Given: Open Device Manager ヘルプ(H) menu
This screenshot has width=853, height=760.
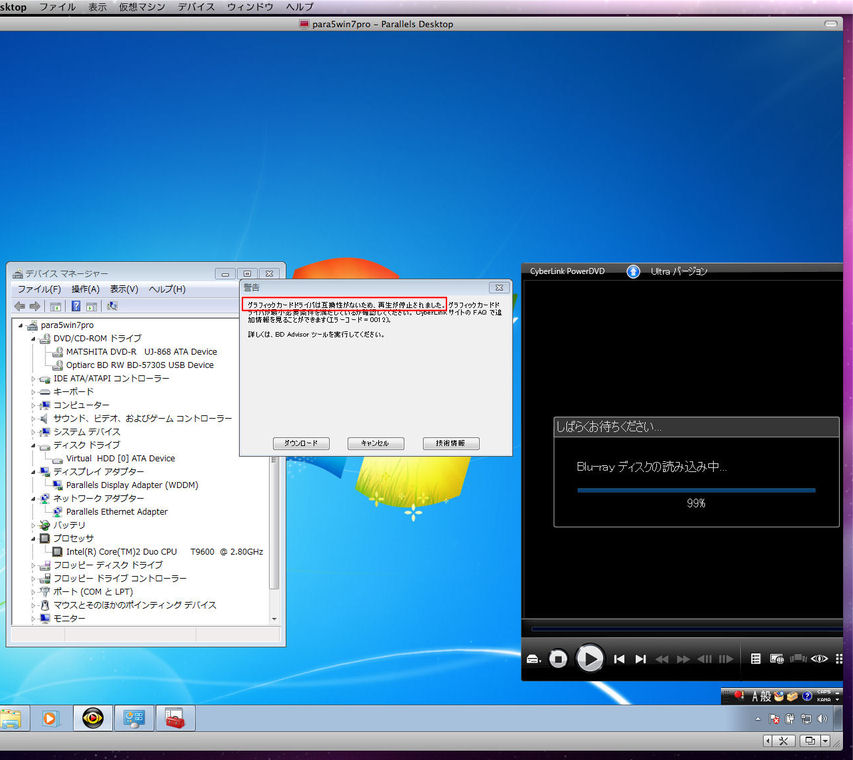Looking at the screenshot, I should (167, 289).
